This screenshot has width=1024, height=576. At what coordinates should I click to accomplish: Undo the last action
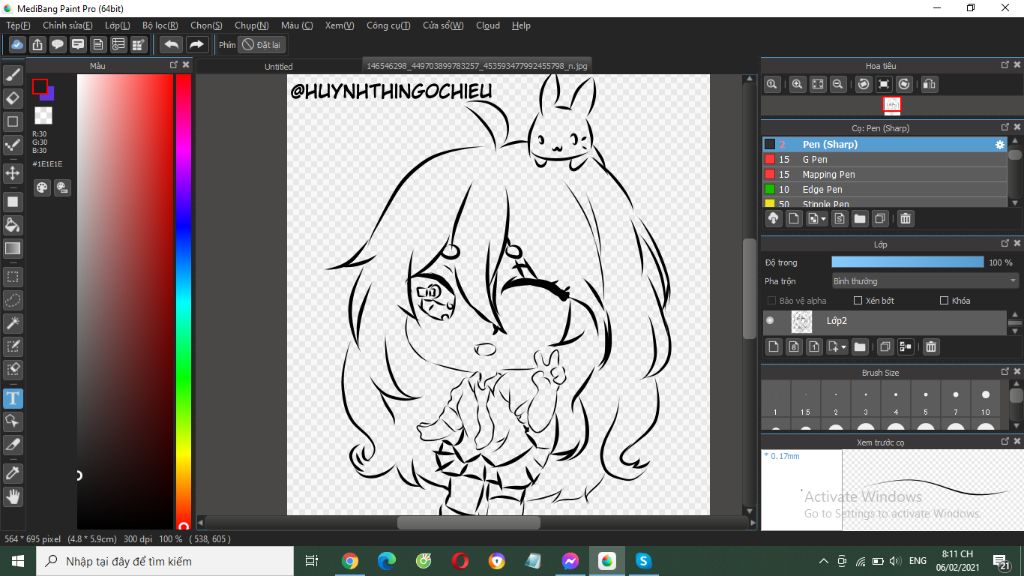(x=171, y=44)
